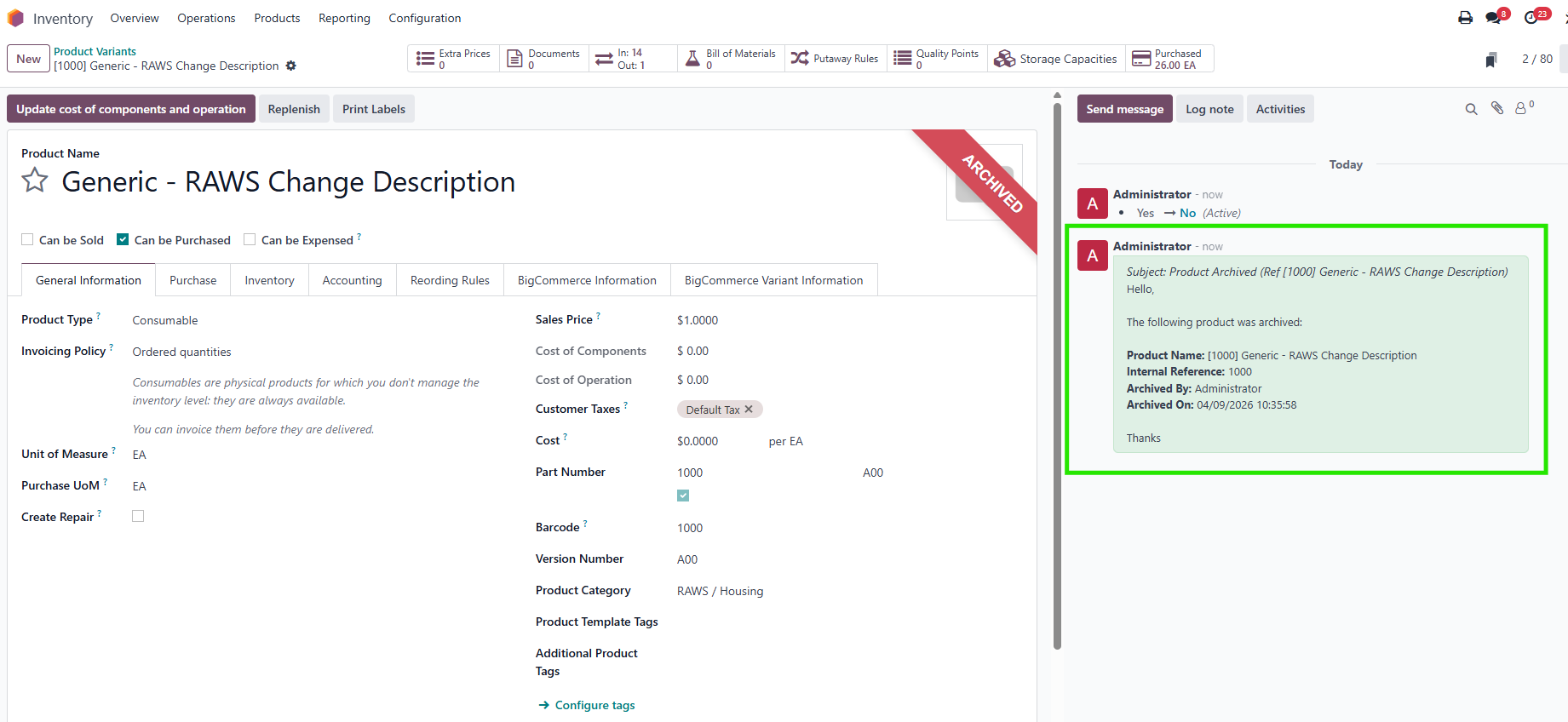Click the bookmark icon near pager
Screen dimensions: 1568x722
1490,60
